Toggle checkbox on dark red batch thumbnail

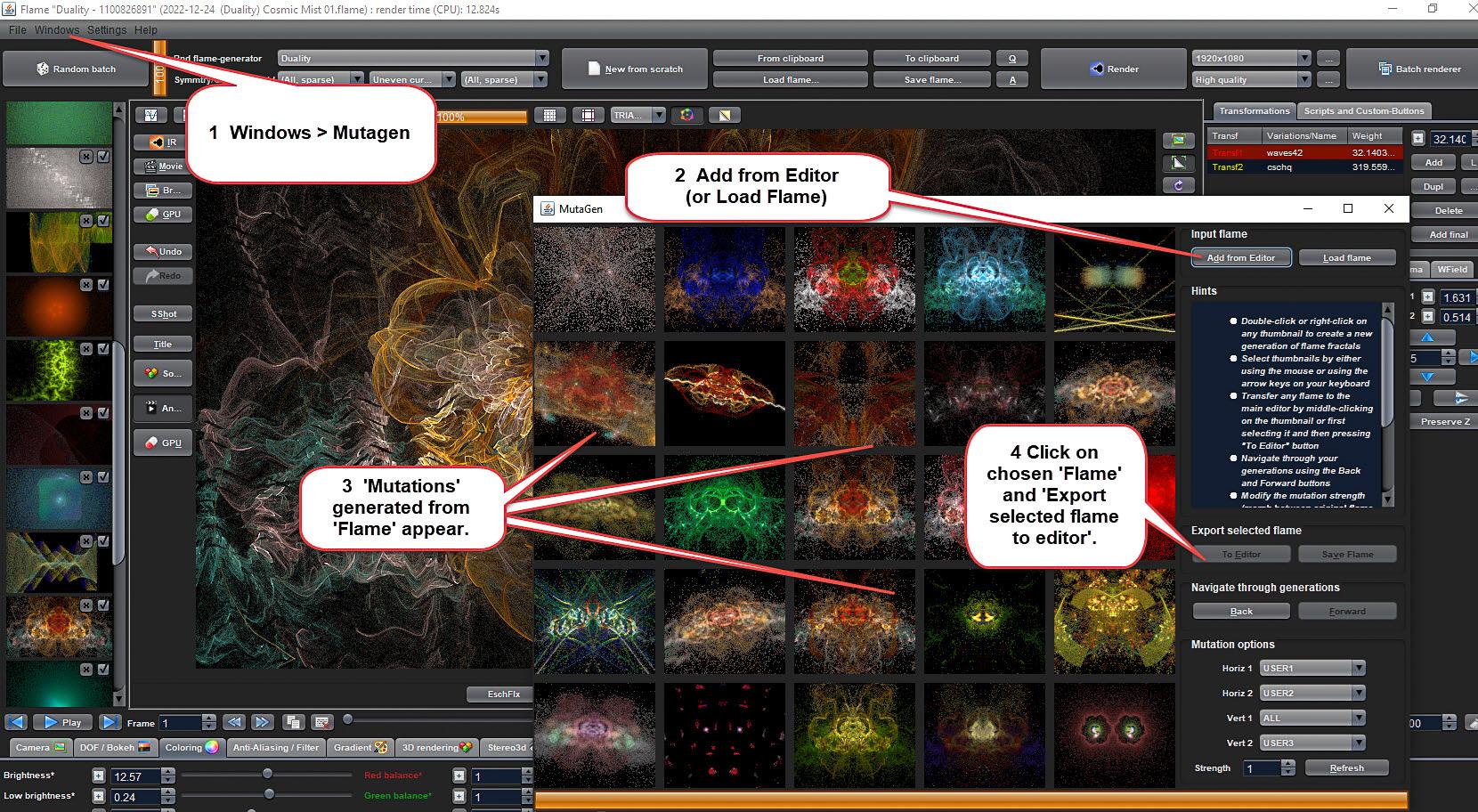coord(103,413)
